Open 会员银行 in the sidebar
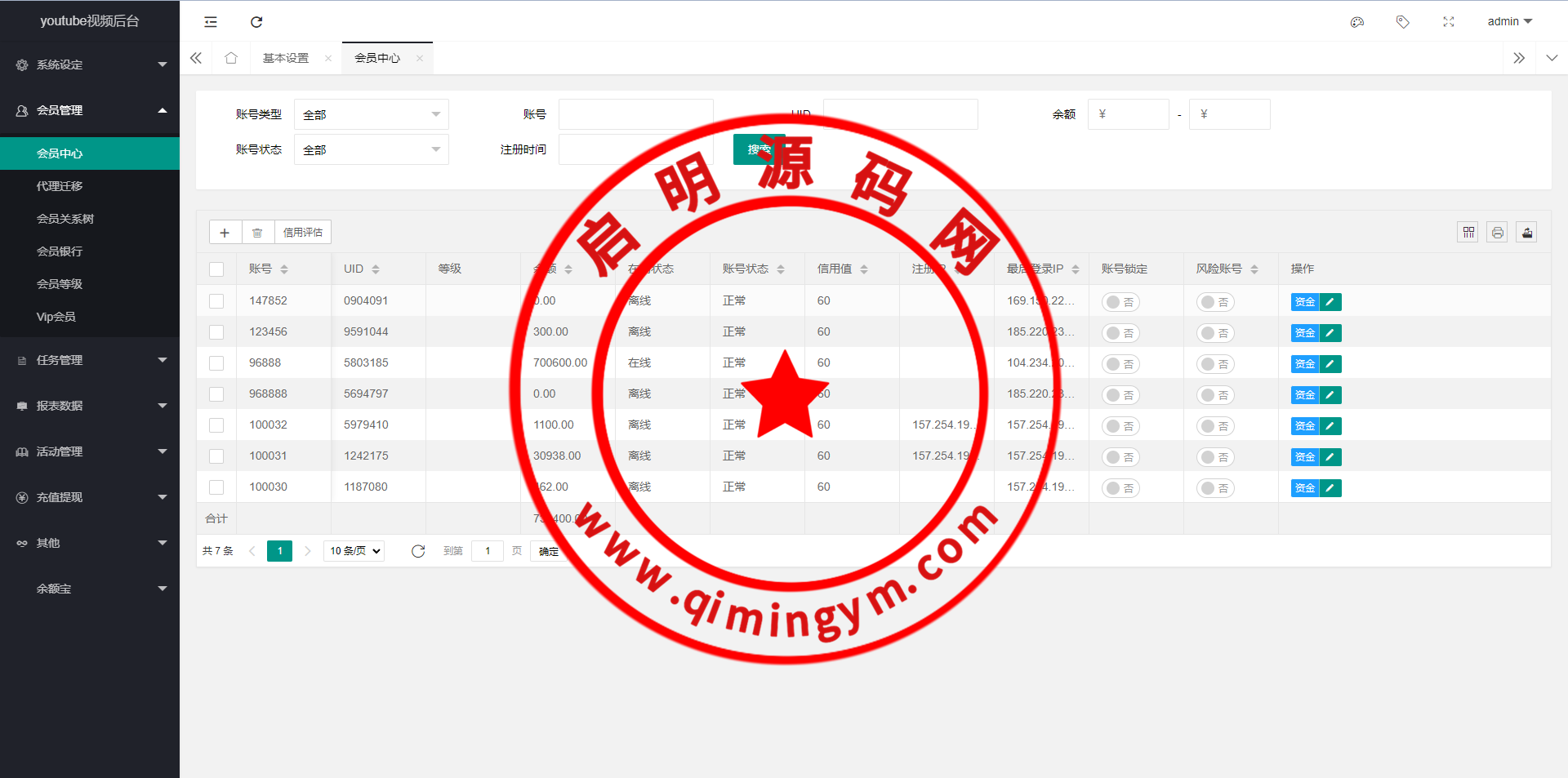The image size is (1568, 778). coord(60,251)
